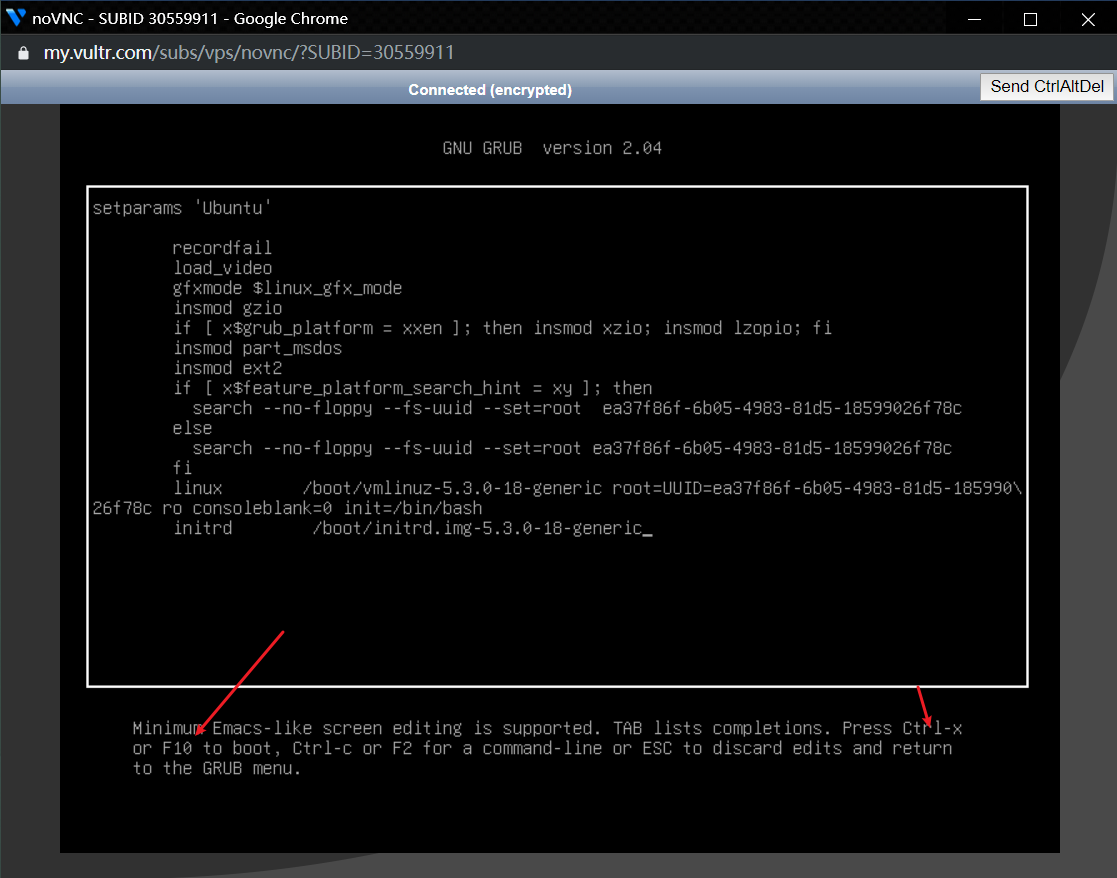This screenshot has height=878, width=1117.
Task: Close the noVNC Chrome window
Action: point(1089,19)
